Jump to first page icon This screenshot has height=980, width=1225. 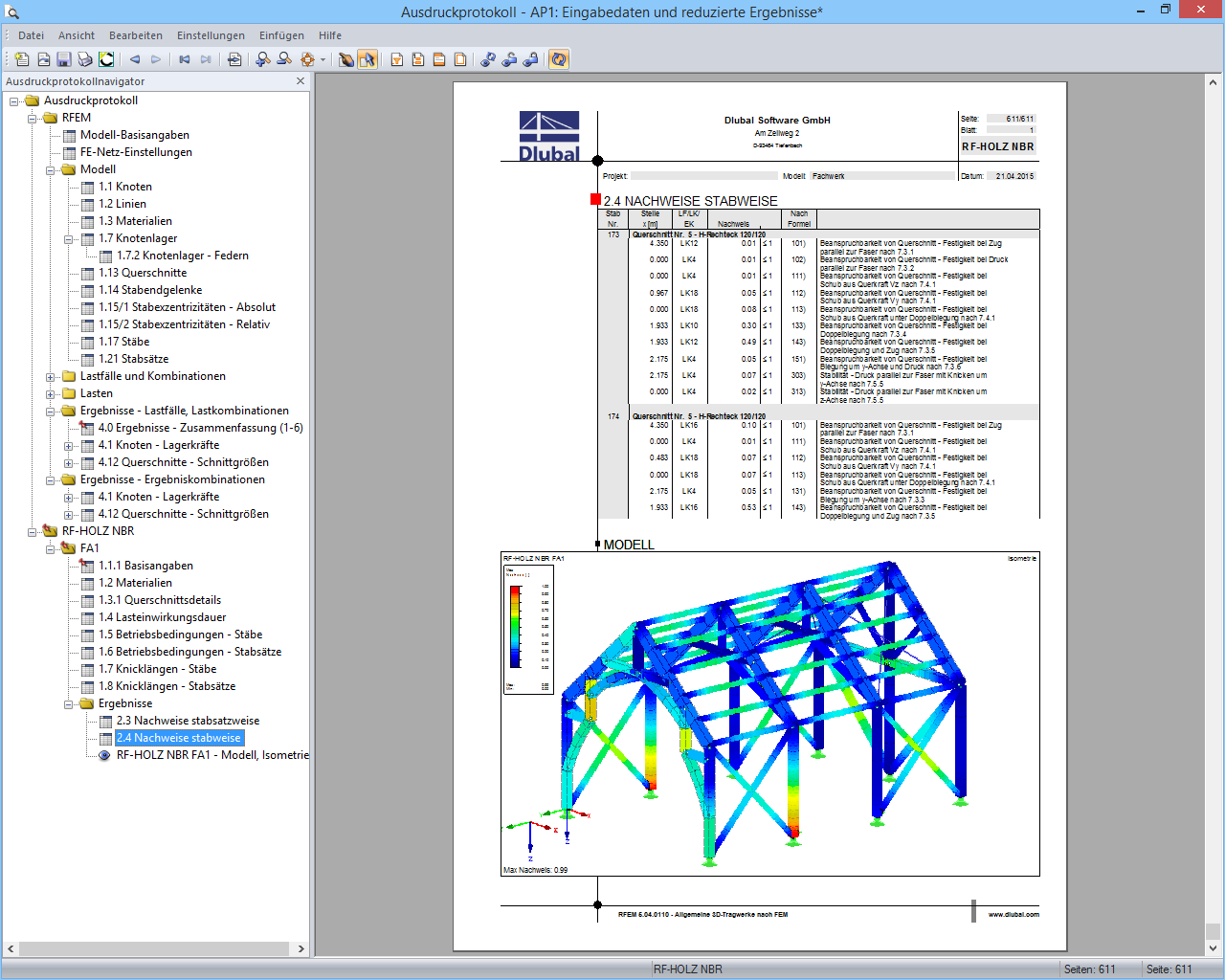tap(185, 59)
